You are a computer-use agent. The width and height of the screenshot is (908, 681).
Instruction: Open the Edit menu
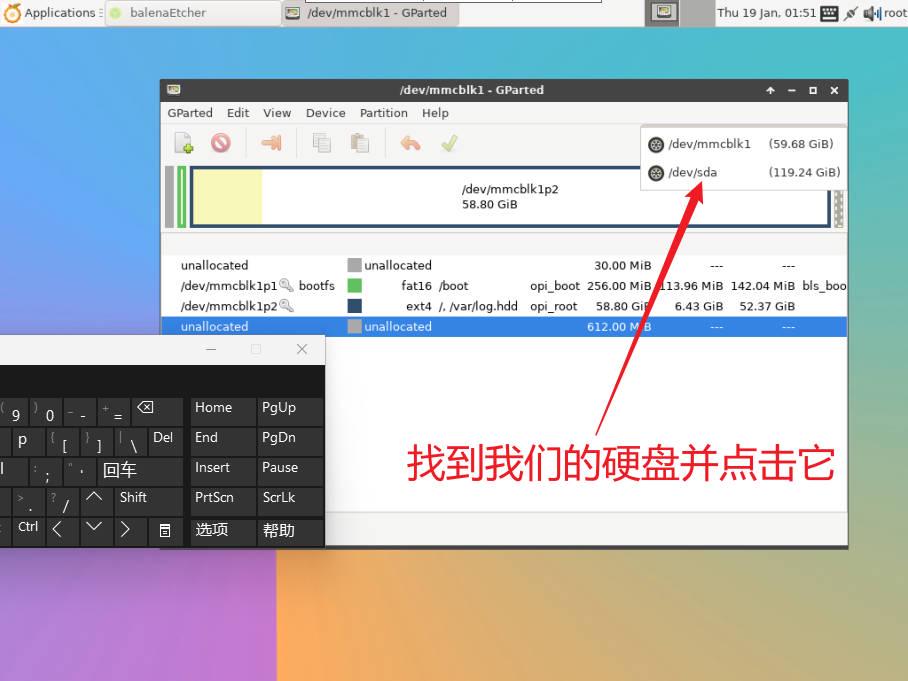pos(238,113)
